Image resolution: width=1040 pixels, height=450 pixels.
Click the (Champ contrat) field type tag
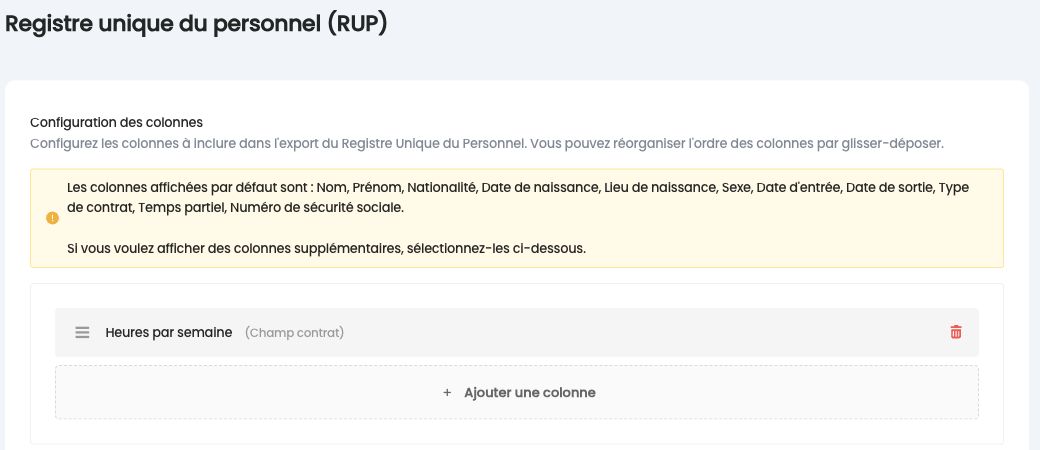[x=294, y=333]
